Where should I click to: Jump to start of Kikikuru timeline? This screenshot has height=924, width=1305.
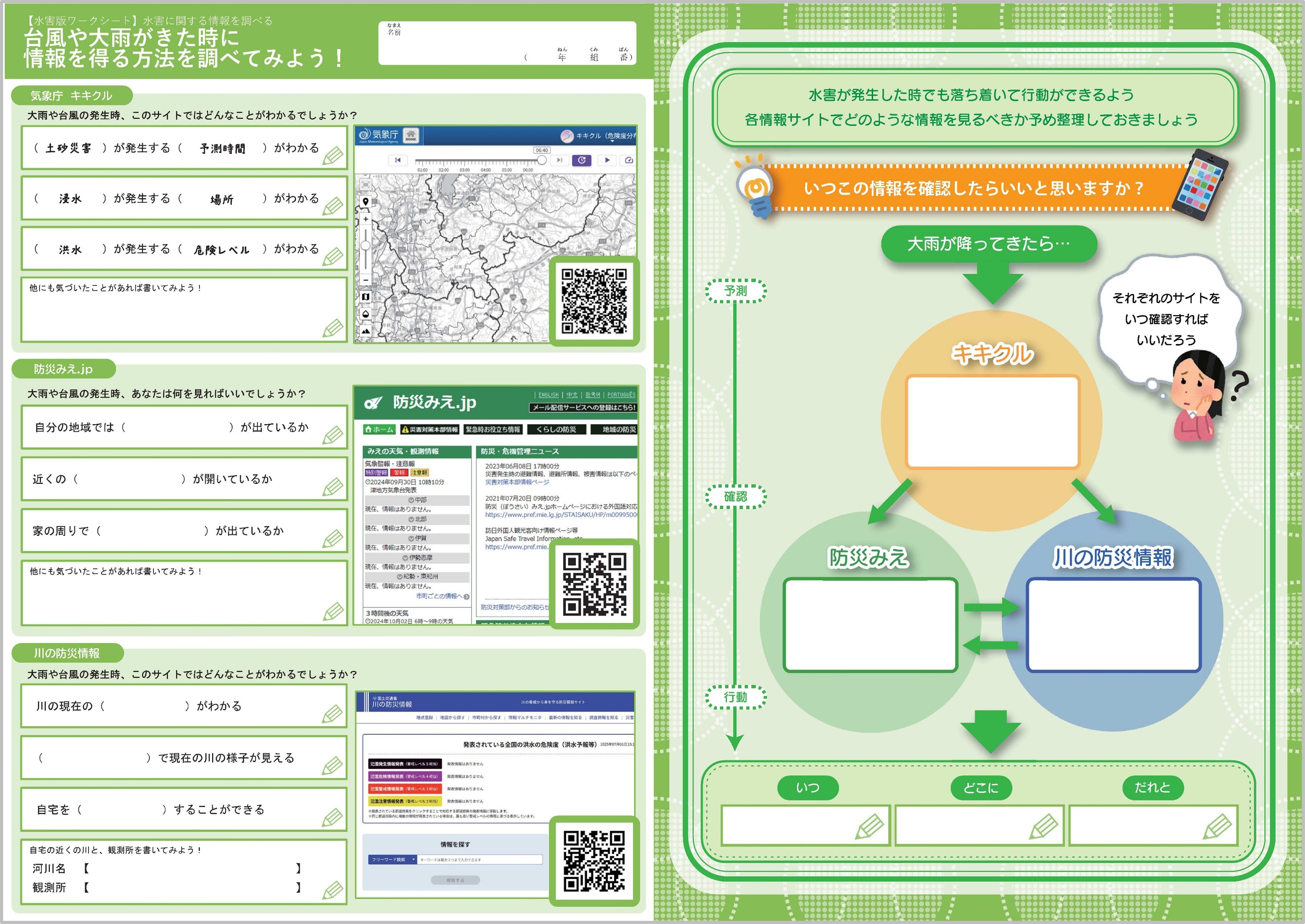coord(398,161)
